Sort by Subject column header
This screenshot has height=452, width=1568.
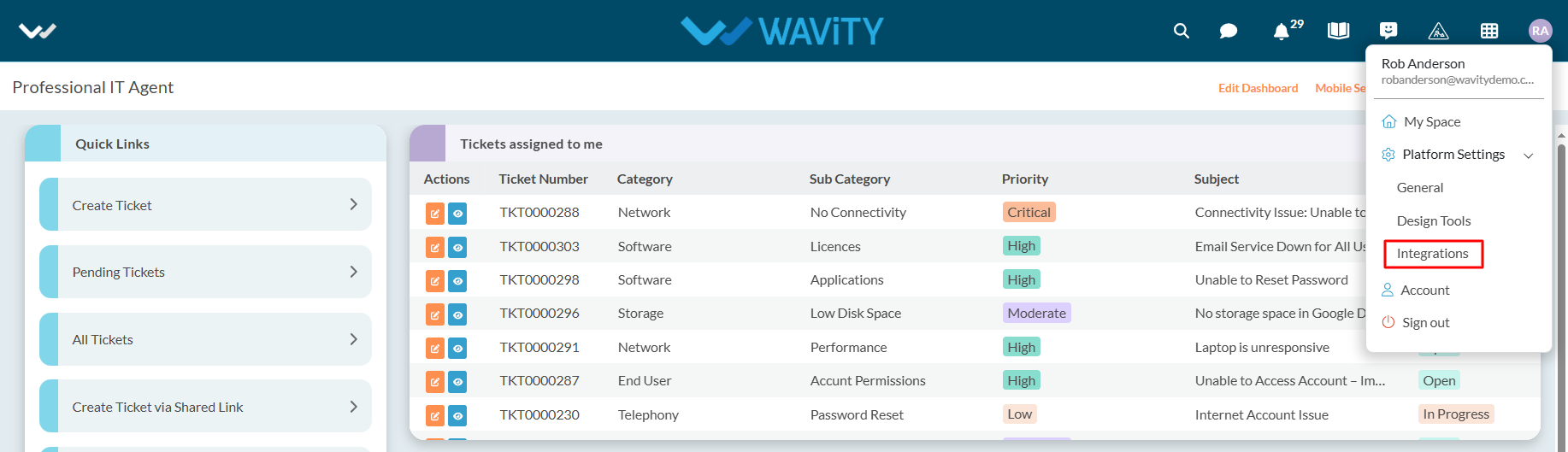coord(1217,179)
